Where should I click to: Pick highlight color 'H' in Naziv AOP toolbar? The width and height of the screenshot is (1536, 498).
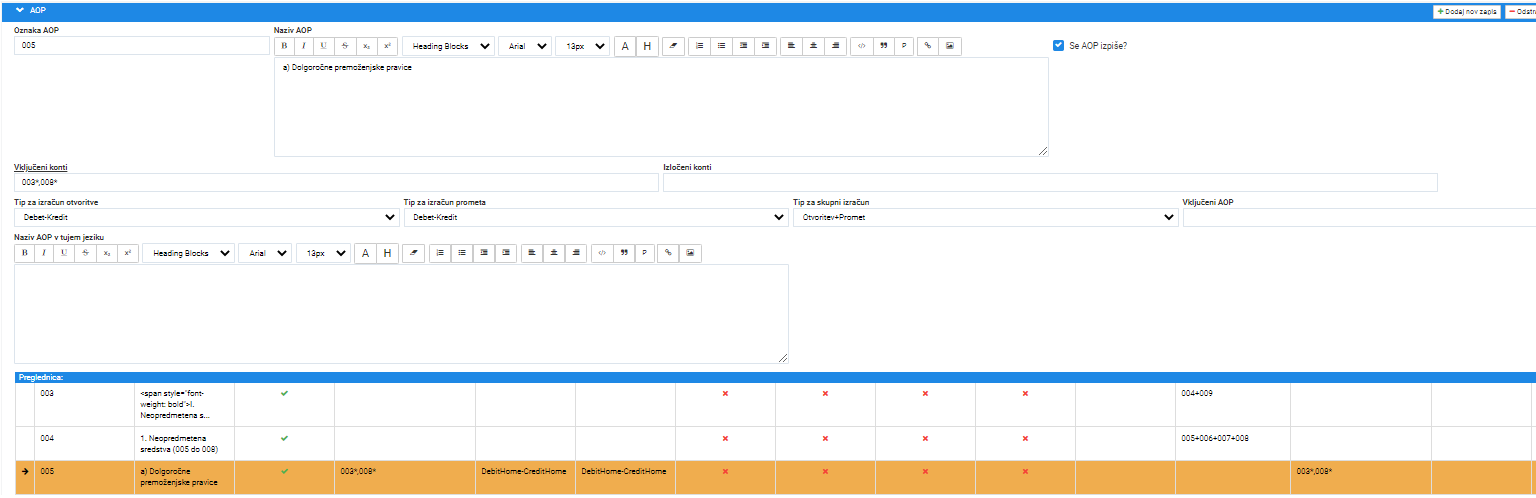(x=647, y=46)
